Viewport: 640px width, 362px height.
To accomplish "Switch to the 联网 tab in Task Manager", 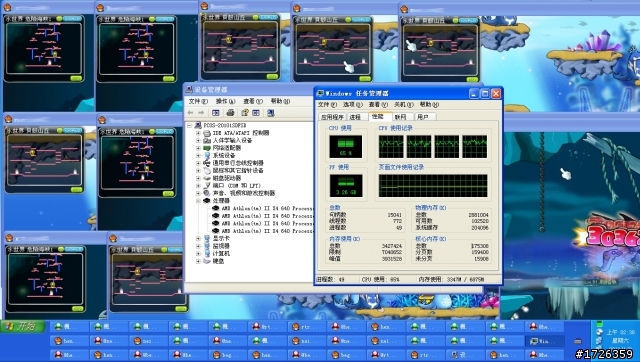I will click(400, 117).
